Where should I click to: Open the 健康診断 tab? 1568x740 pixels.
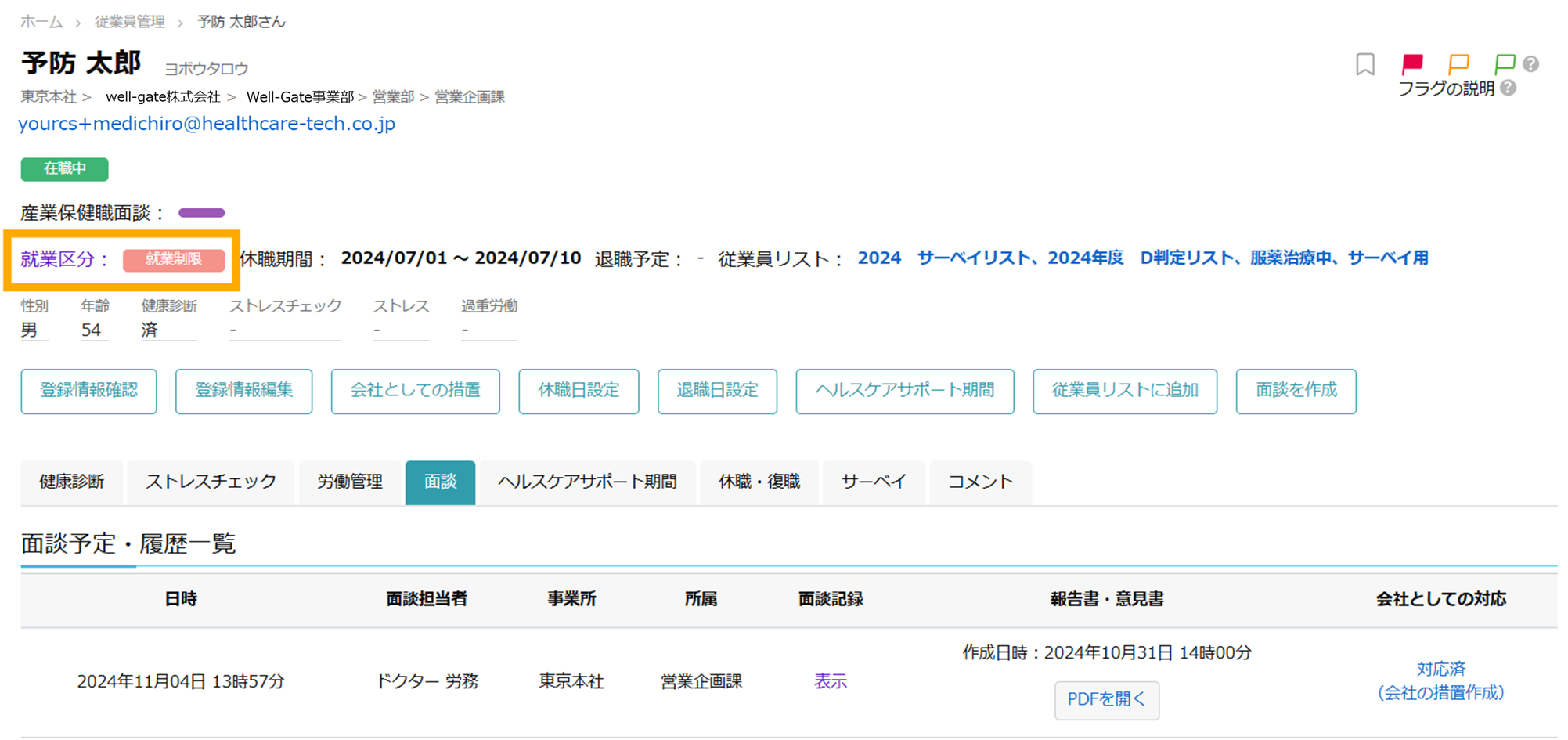[71, 482]
